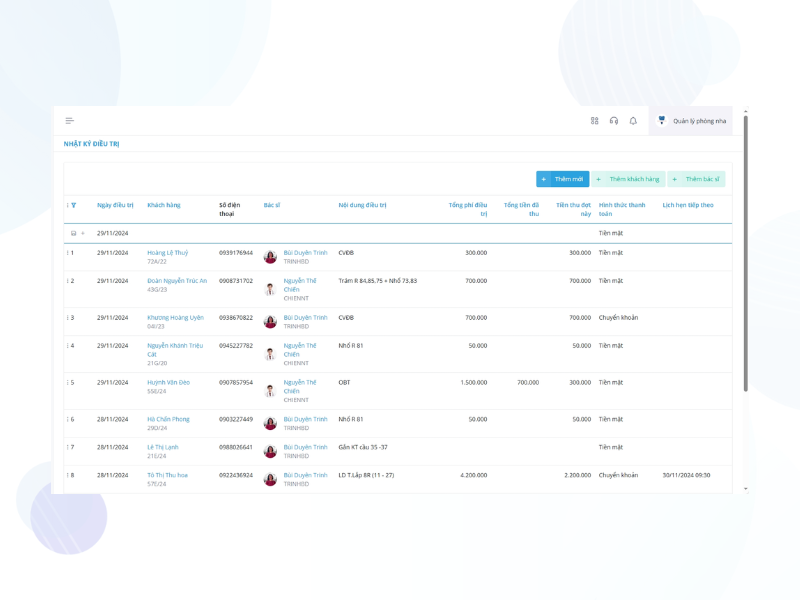The width and height of the screenshot is (800, 600).
Task: Open the hamburger sidebar menu
Action: click(x=69, y=121)
